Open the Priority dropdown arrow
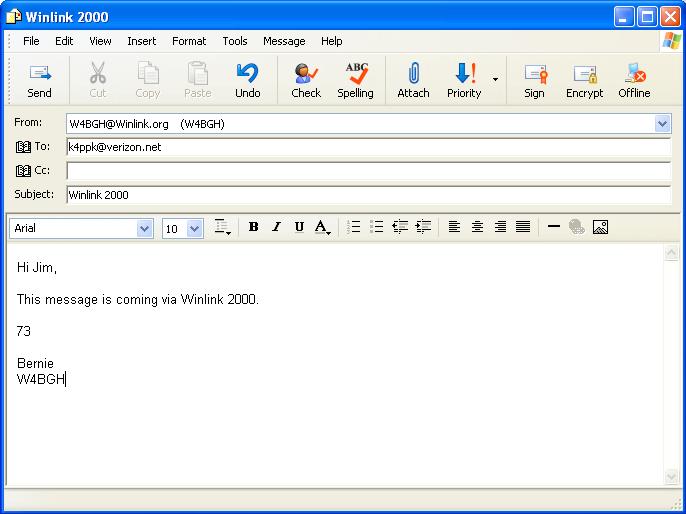This screenshot has width=686, height=514. tap(495, 80)
